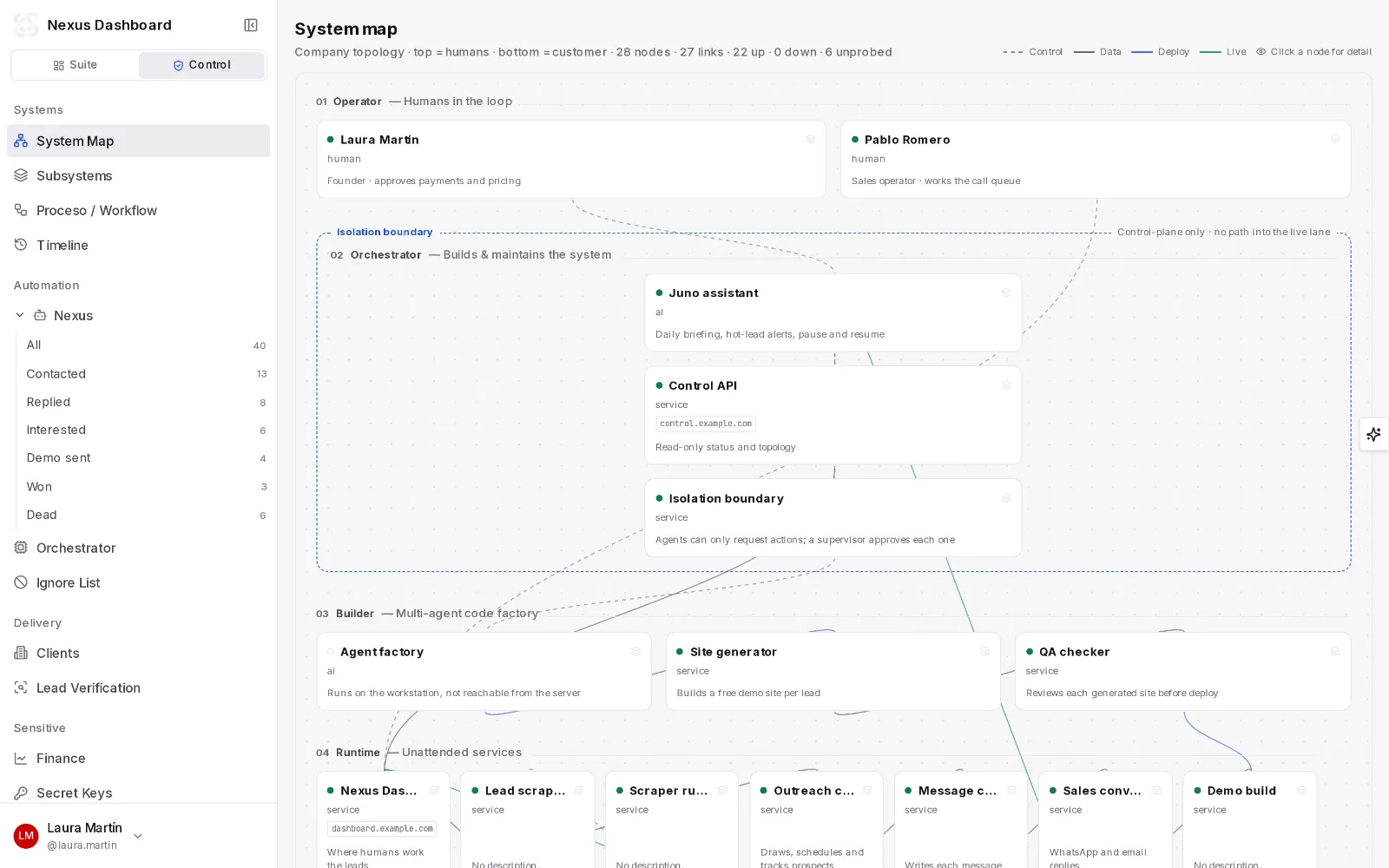Open the Juno assistant node
The image size is (1389, 868).
point(833,312)
